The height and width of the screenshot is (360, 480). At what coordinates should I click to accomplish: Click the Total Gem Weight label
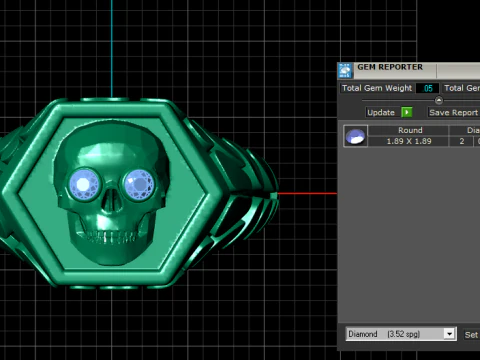377,88
